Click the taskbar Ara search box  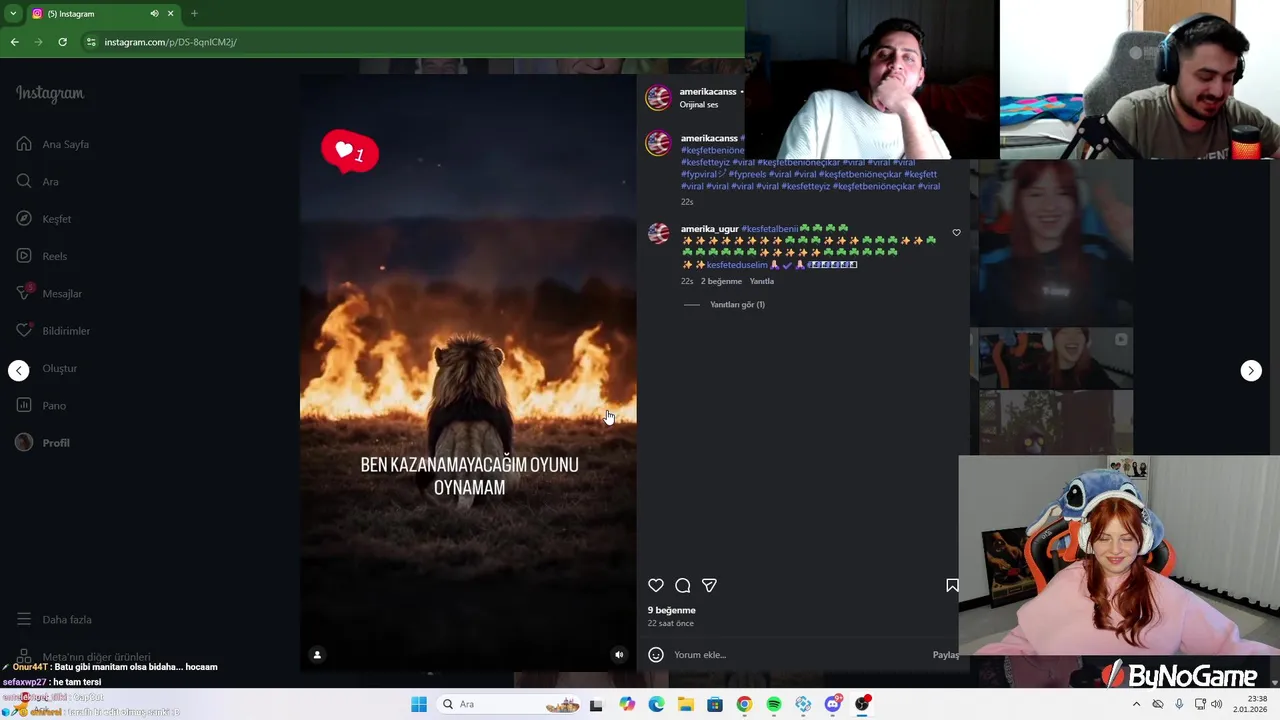[x=508, y=704]
